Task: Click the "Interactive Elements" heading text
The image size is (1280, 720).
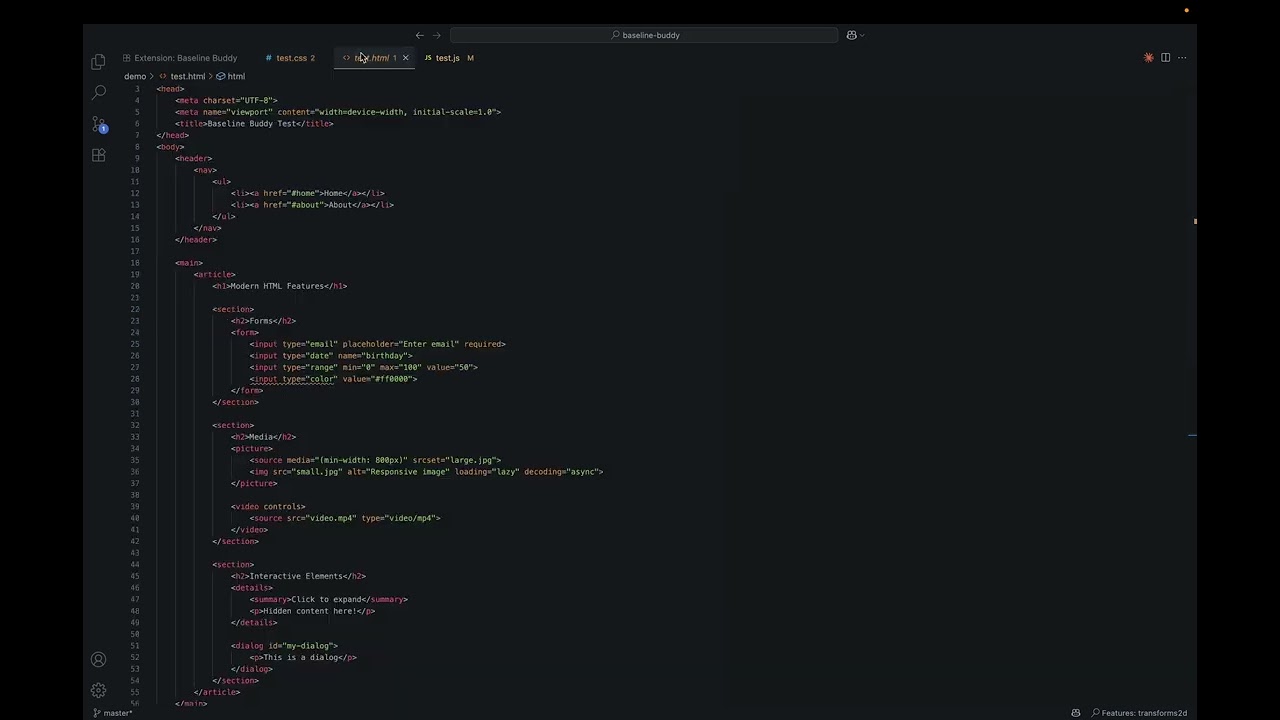Action: point(296,576)
